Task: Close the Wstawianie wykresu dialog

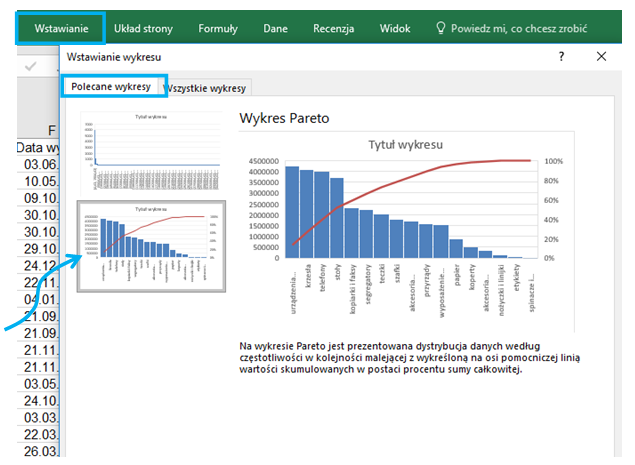Action: (601, 56)
